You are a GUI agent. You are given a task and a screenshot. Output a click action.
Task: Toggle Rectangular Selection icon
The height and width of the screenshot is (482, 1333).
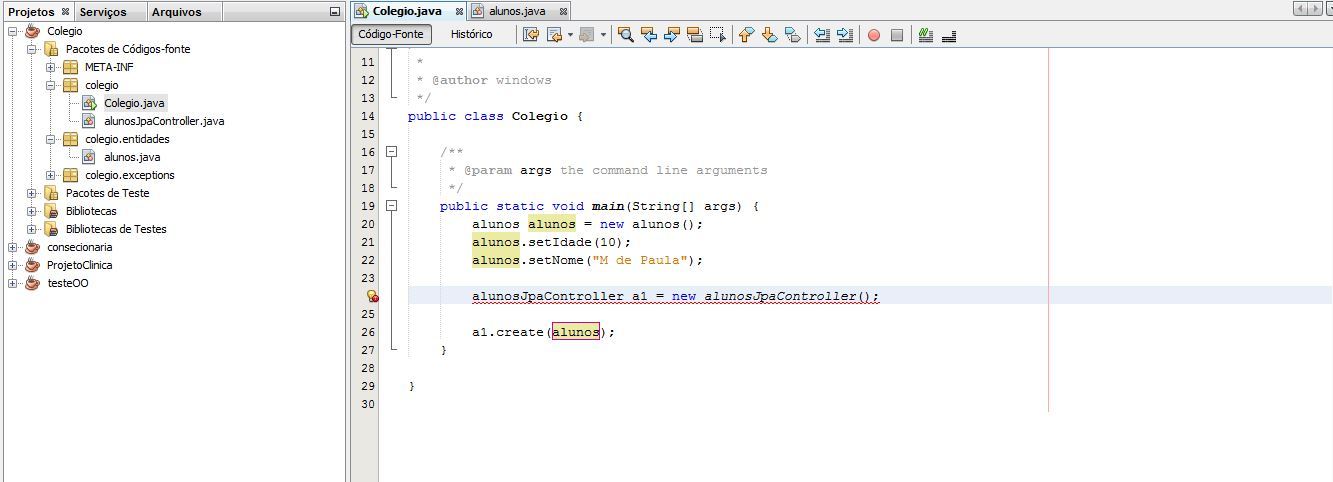click(718, 35)
